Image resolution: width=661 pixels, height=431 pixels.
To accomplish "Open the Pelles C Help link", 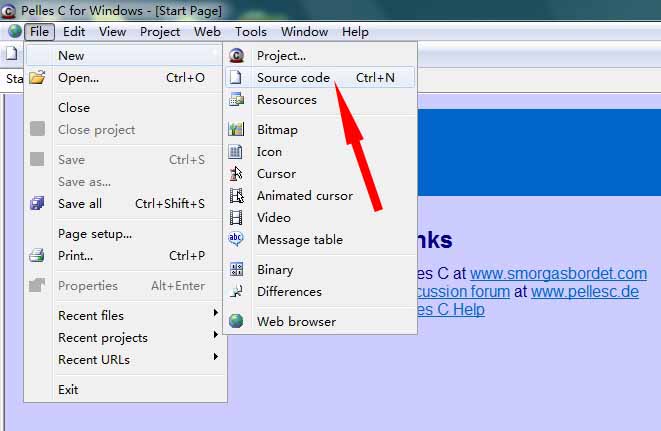I will 451,310.
